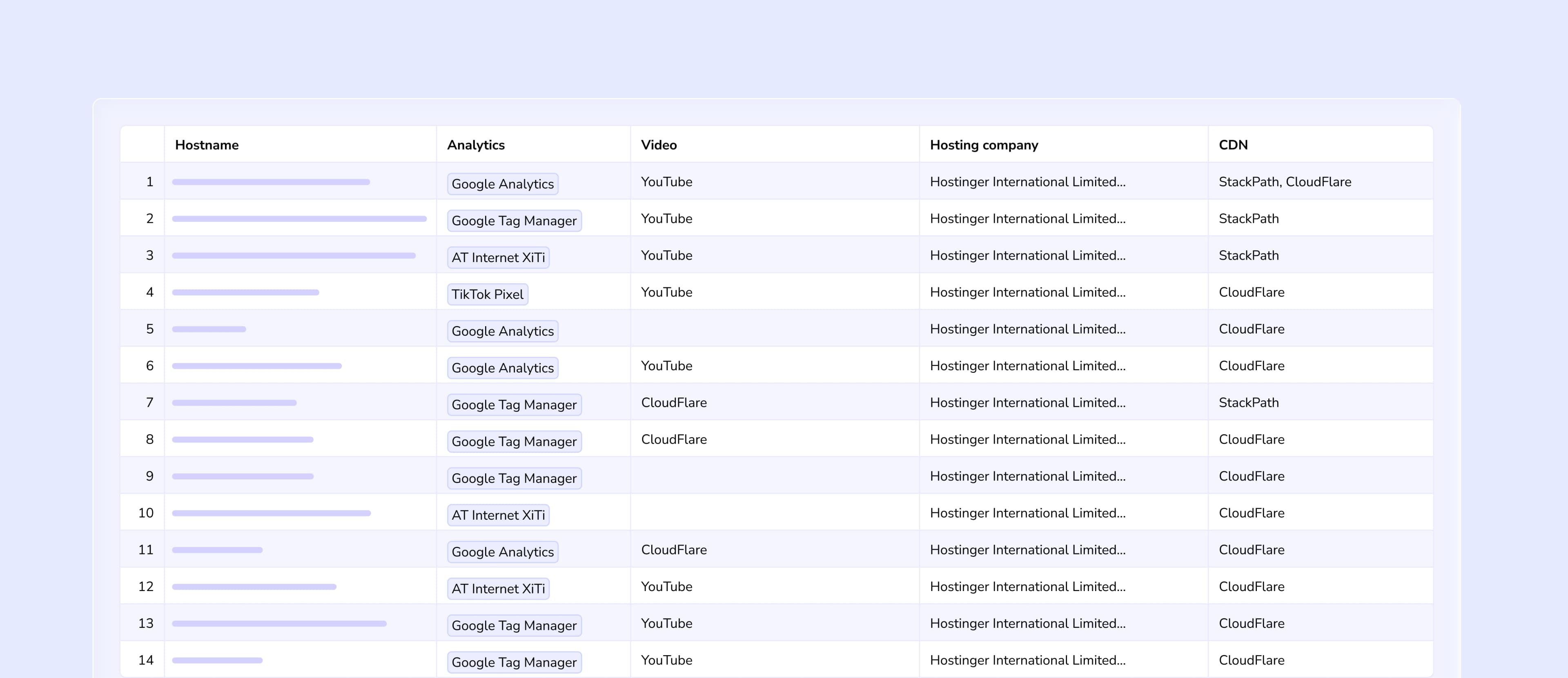Select row number 4

tap(150, 292)
